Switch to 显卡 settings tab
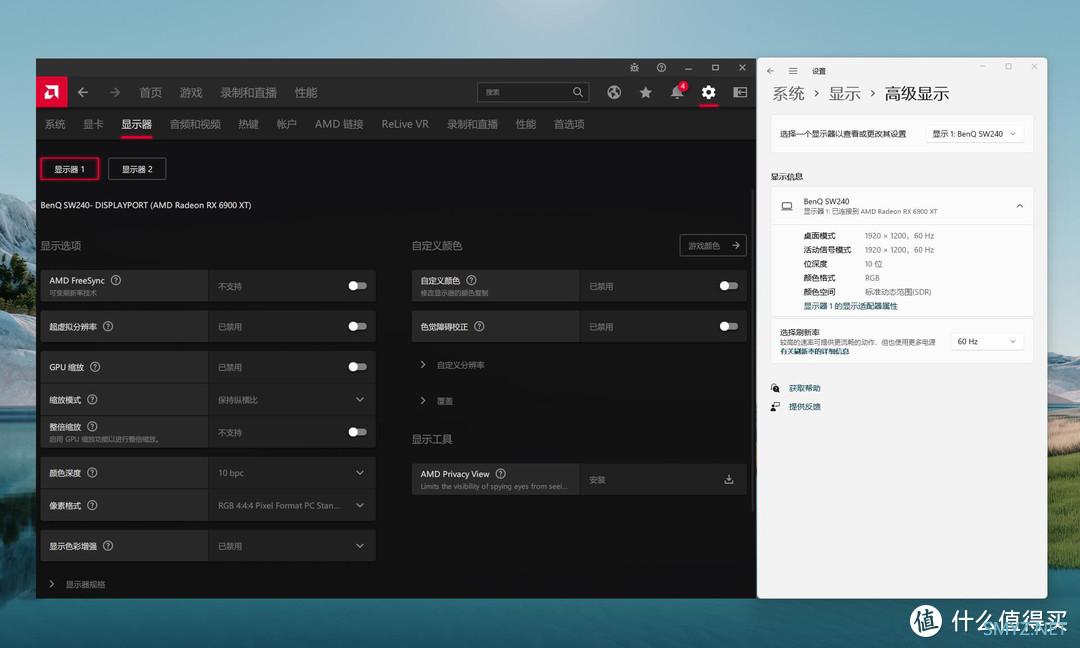The image size is (1080, 648). coord(93,124)
